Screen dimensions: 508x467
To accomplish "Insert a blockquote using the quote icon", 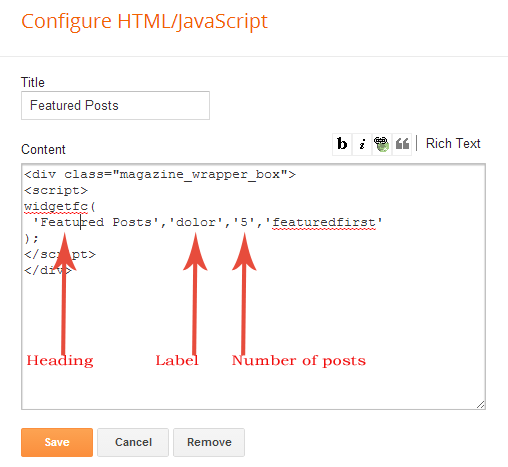I will (x=402, y=144).
